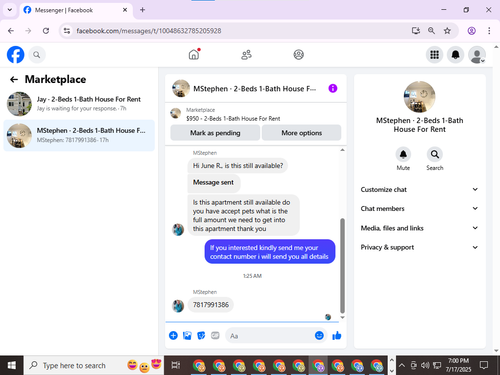Click the 'Hi June R., is this still available?' message
Viewport: 500px width, 375px height.
(238, 166)
